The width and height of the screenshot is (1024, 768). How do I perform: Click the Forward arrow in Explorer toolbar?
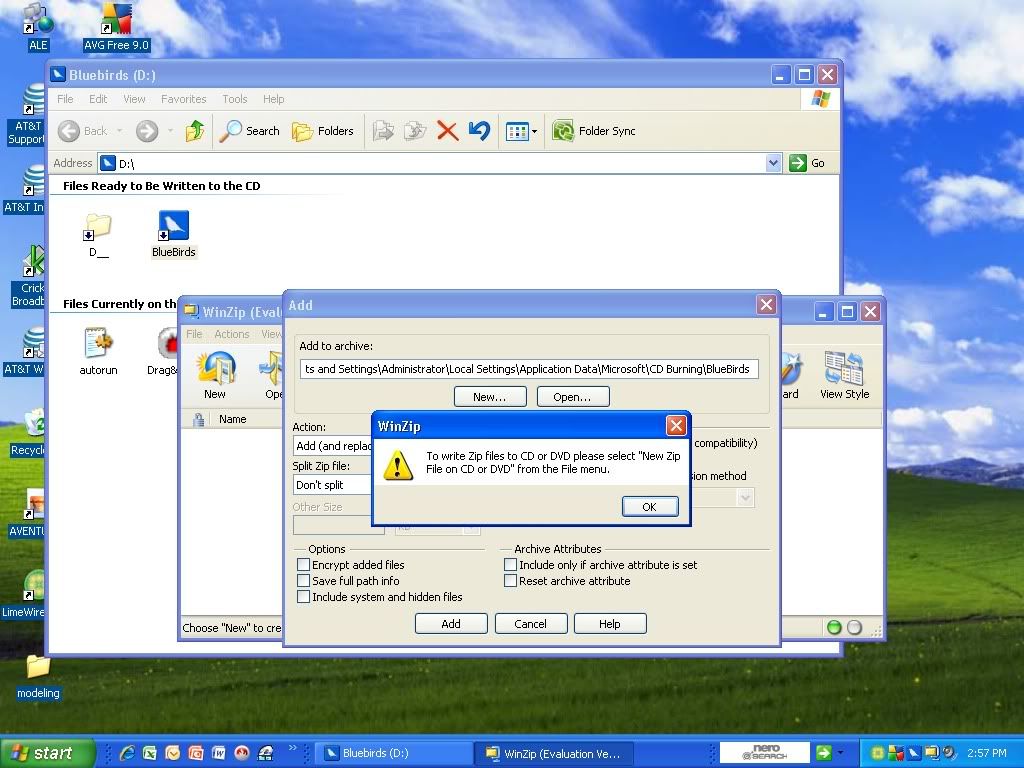click(147, 131)
